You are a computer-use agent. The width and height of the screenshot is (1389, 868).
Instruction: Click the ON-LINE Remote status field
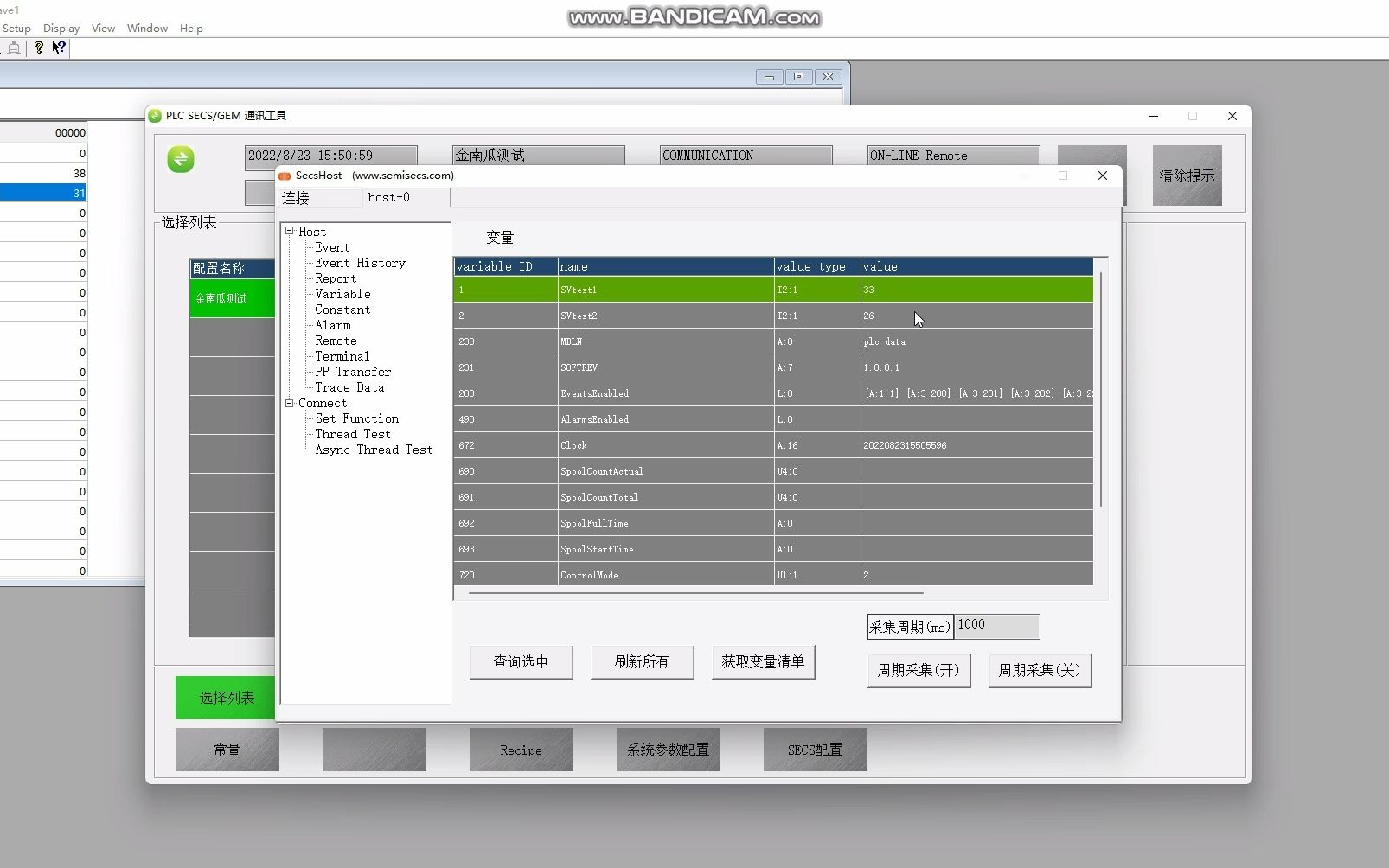[x=953, y=156]
